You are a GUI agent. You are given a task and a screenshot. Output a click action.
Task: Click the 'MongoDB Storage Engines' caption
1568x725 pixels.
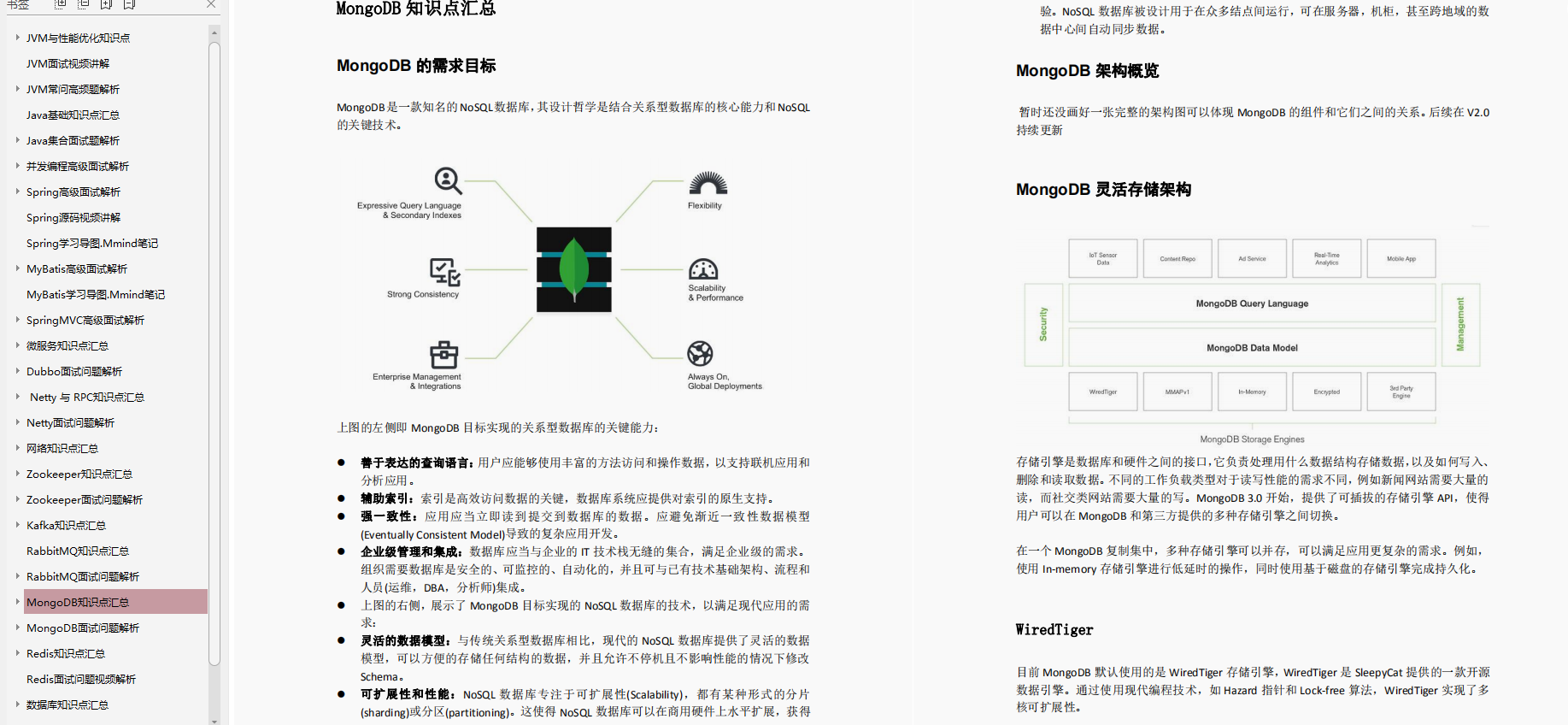click(x=1252, y=439)
